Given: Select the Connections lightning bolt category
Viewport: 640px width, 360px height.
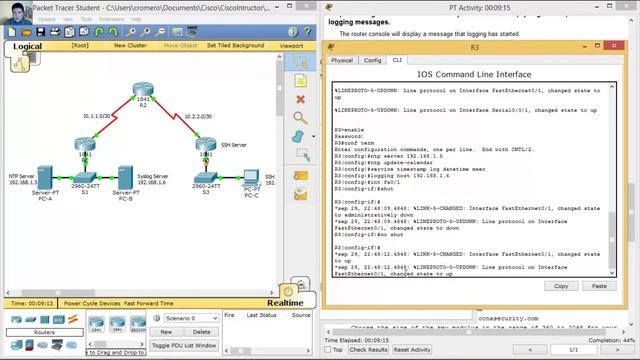Looking at the screenshot, I should (73, 319).
